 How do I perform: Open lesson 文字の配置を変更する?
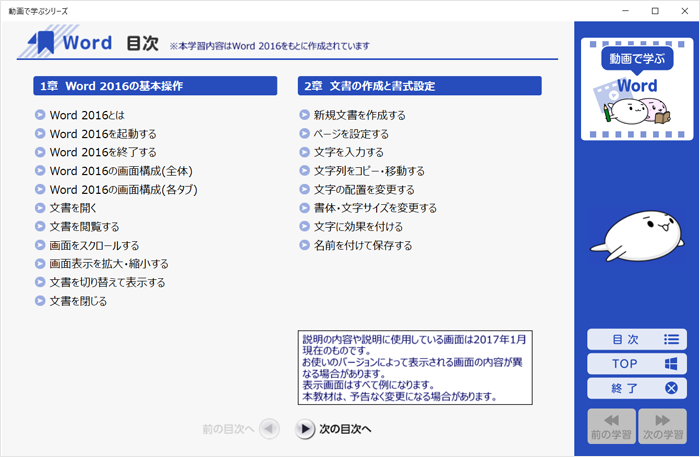364,190
